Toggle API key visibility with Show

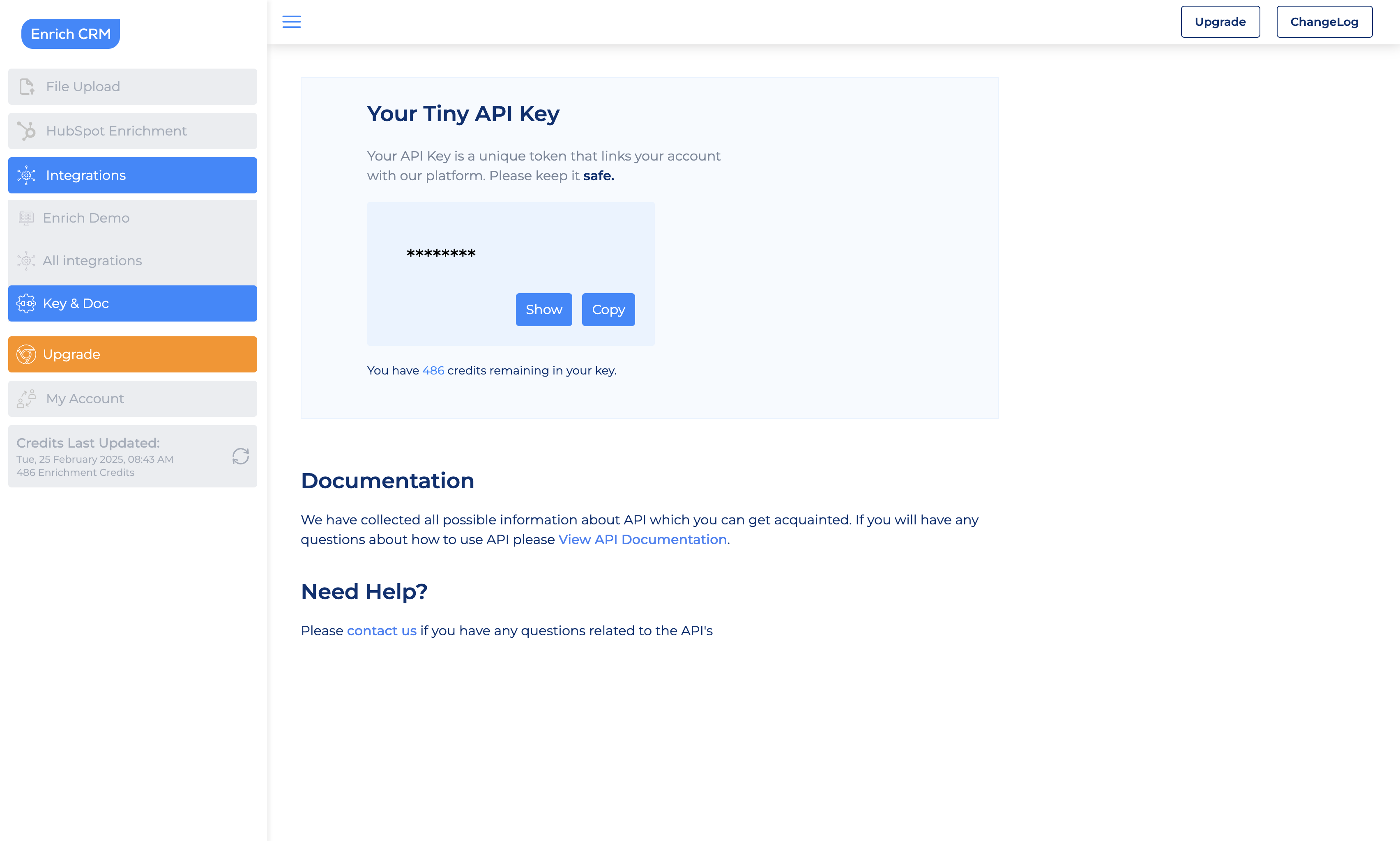543,309
